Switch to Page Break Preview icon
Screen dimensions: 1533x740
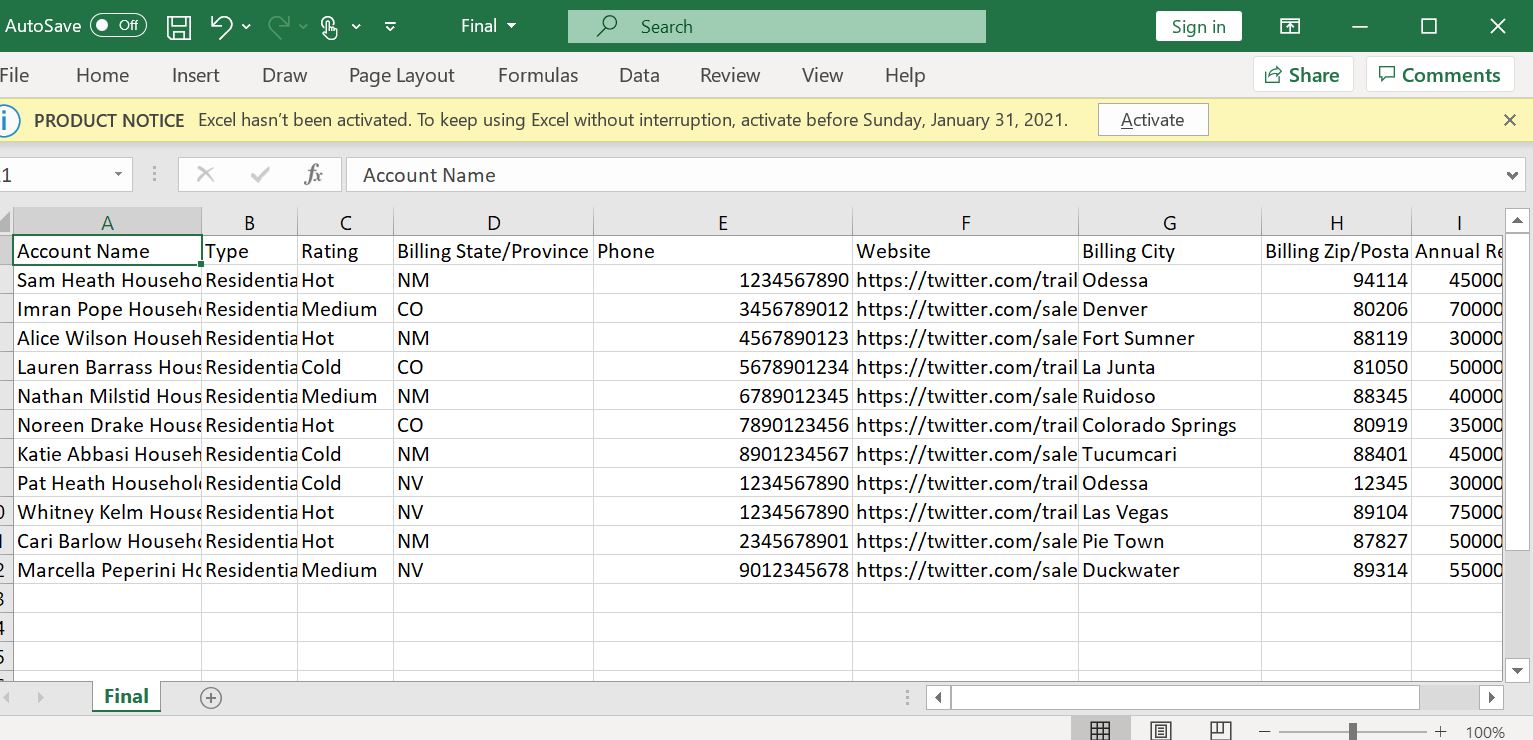[x=1220, y=731]
